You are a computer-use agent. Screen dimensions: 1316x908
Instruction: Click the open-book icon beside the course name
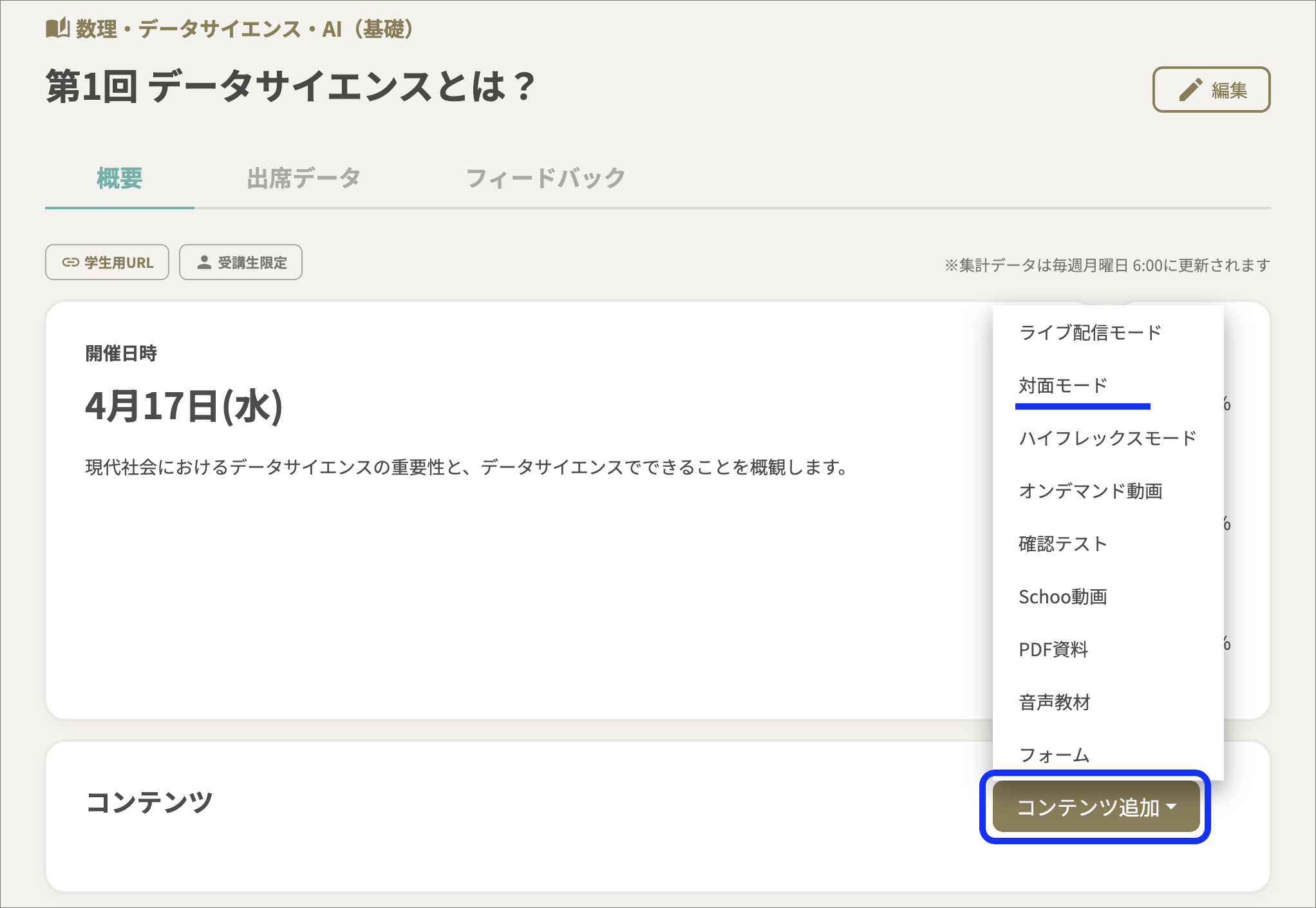[x=57, y=28]
